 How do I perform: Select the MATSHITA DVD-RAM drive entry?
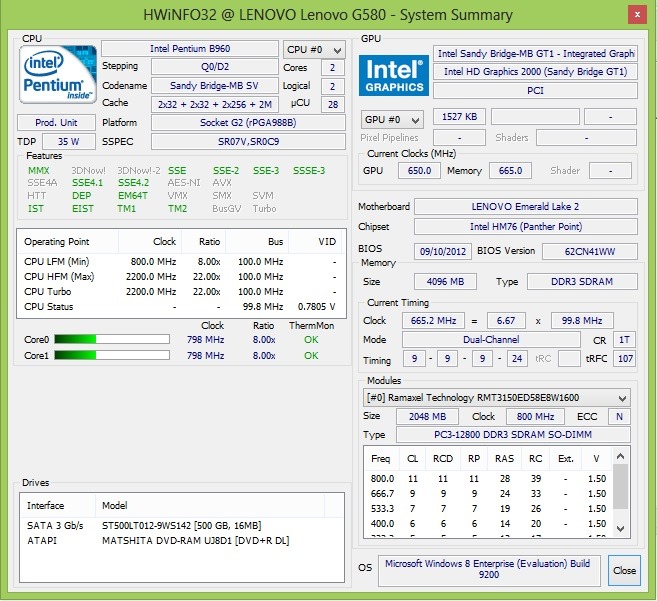pos(181,541)
